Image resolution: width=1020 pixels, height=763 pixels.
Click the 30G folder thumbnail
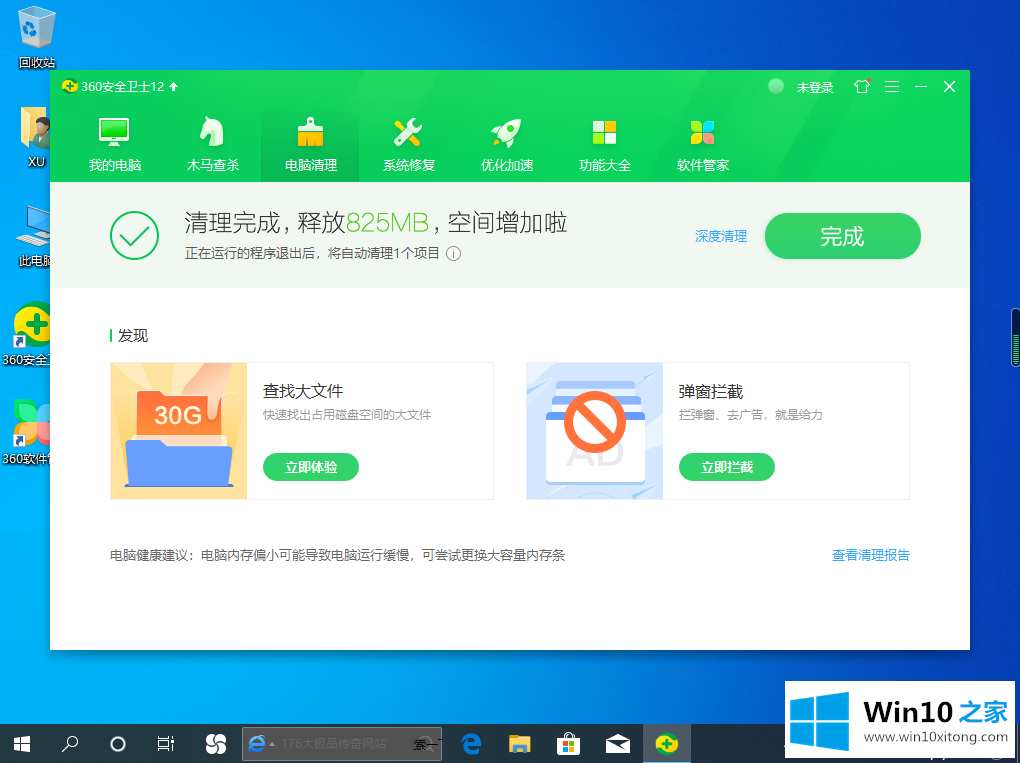pyautogui.click(x=179, y=431)
